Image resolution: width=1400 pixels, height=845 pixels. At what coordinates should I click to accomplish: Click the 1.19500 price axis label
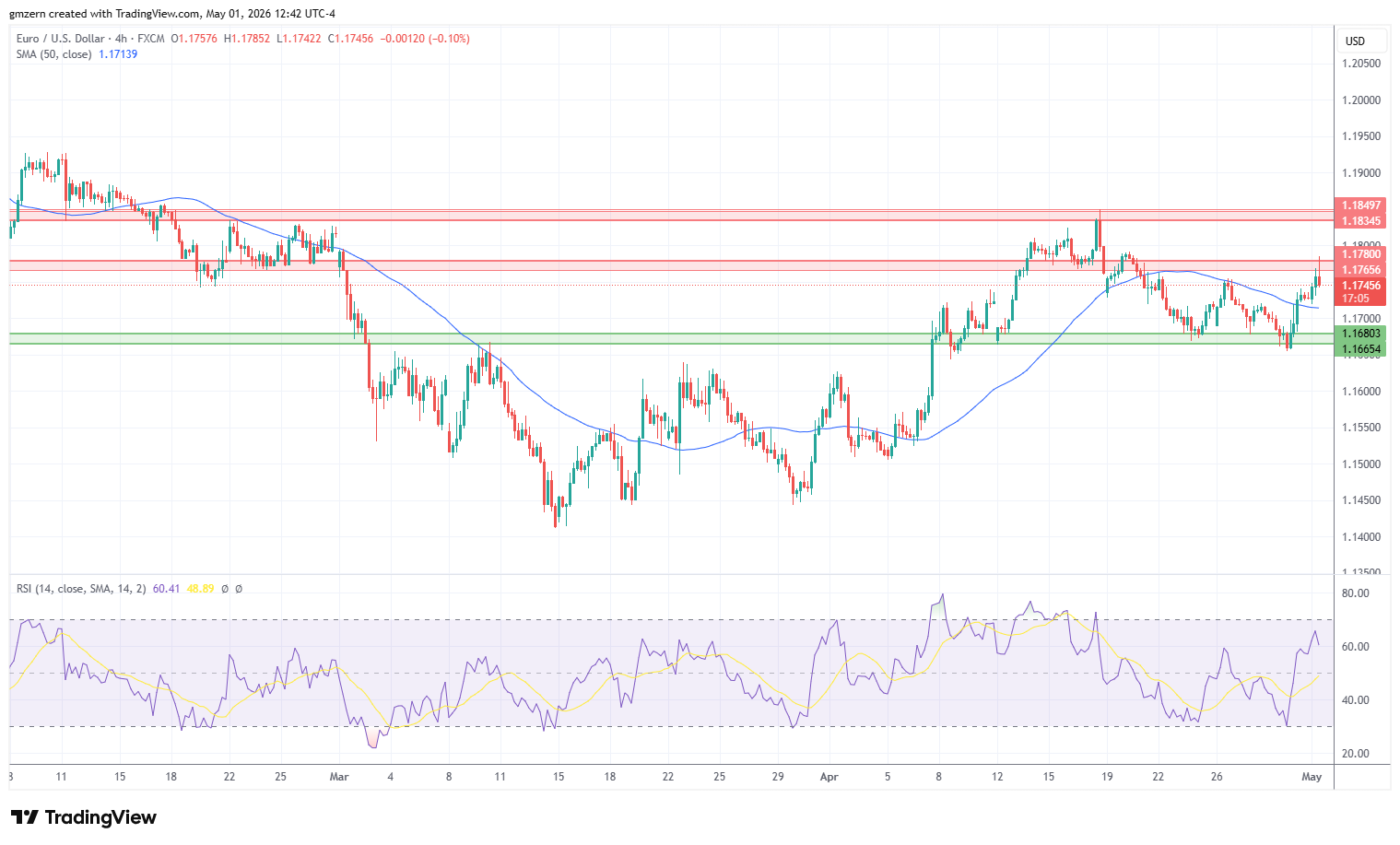(x=1361, y=136)
